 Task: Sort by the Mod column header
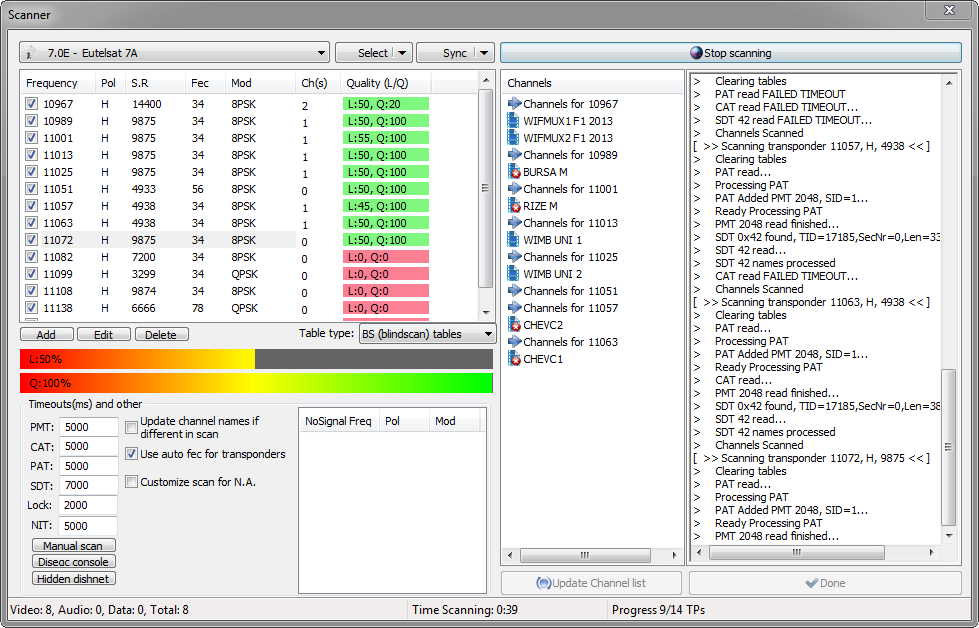(260, 83)
